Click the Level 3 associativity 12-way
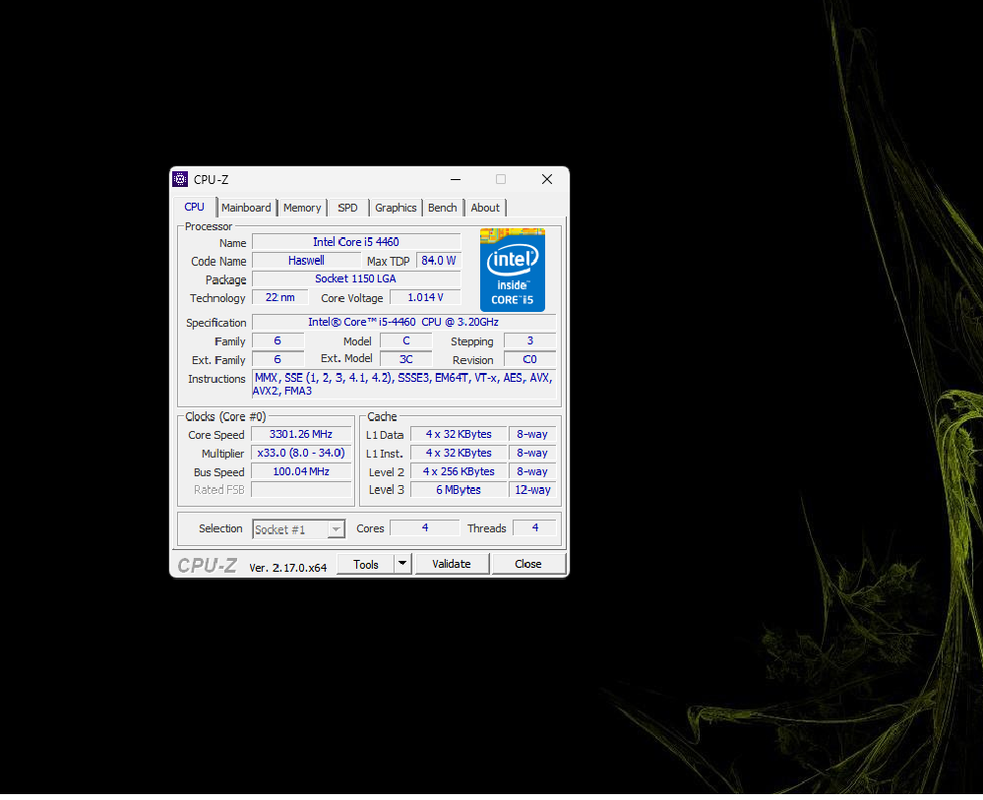 (x=532, y=490)
